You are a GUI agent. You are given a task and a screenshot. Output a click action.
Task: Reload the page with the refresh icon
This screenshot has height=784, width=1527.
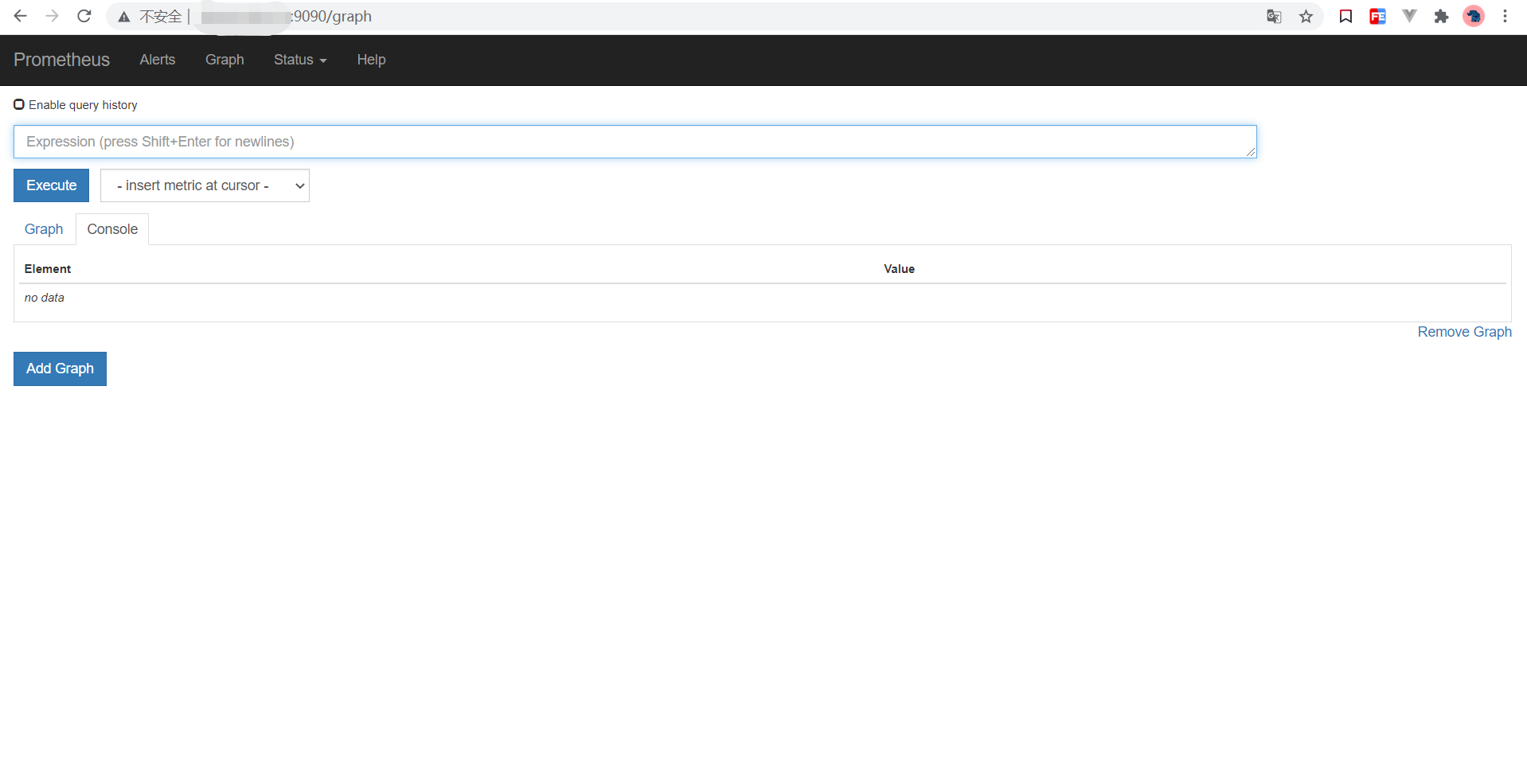[x=84, y=16]
